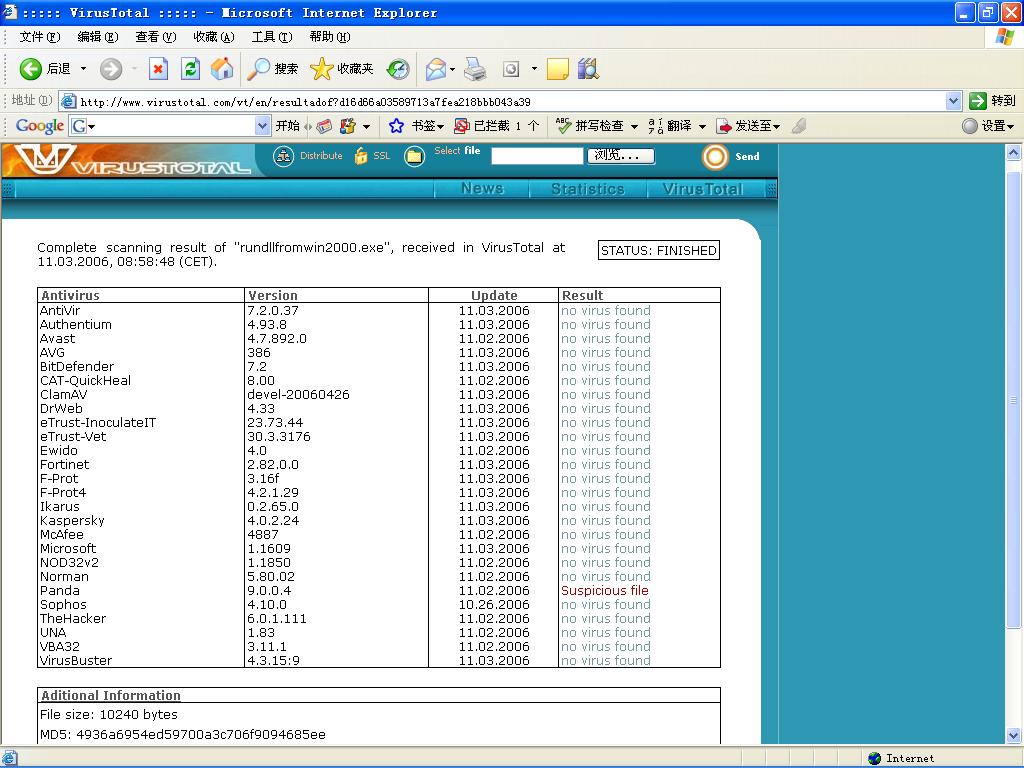Click the grayed highlighter pen icon

coord(798,126)
